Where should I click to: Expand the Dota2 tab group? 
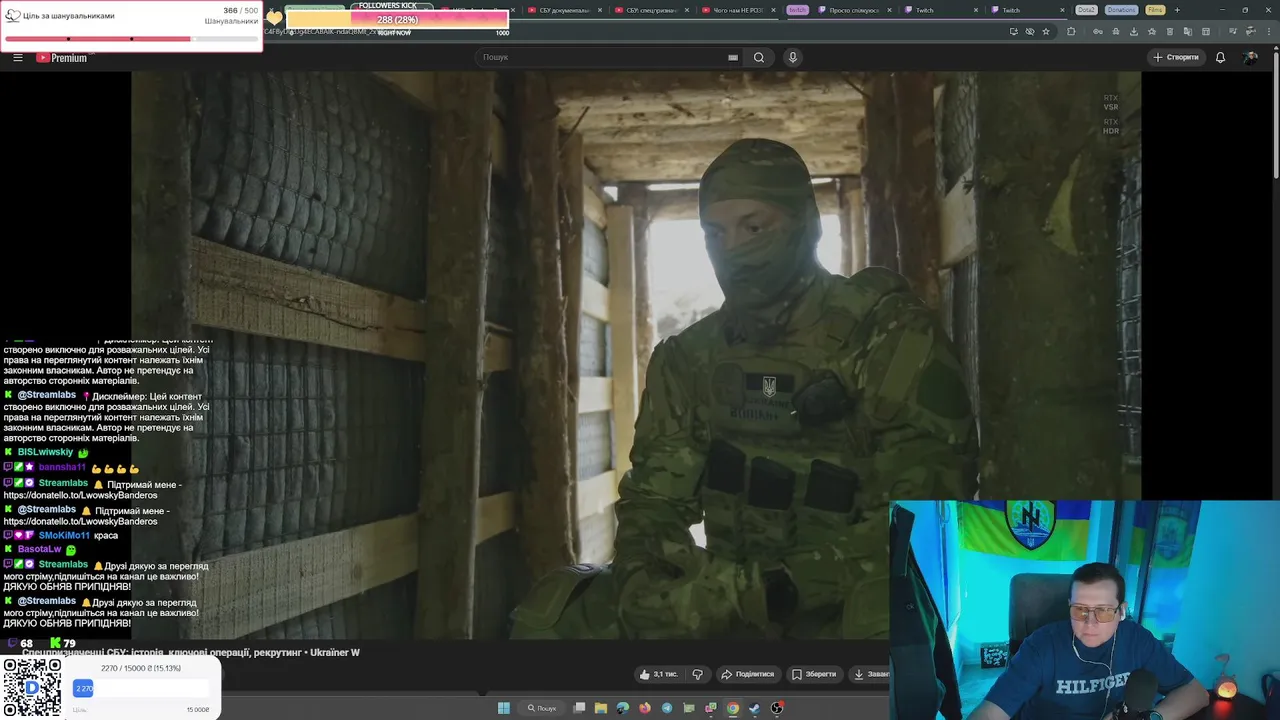[1086, 10]
